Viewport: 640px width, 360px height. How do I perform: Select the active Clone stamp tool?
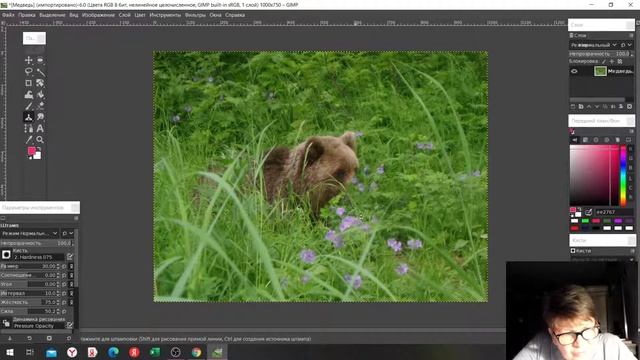coord(29,117)
